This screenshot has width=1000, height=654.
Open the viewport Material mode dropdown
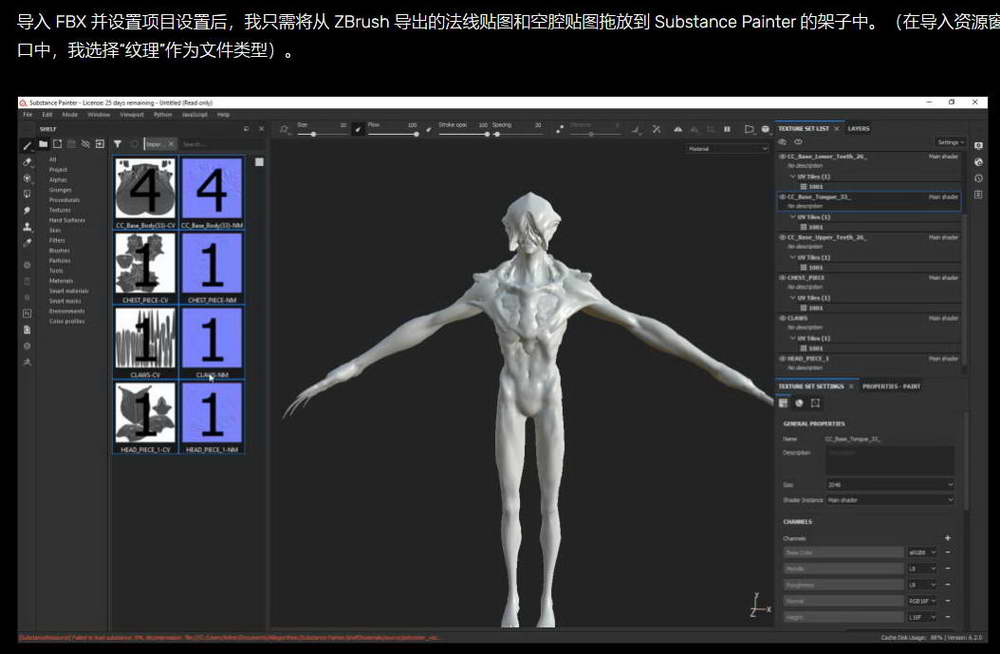[727, 149]
